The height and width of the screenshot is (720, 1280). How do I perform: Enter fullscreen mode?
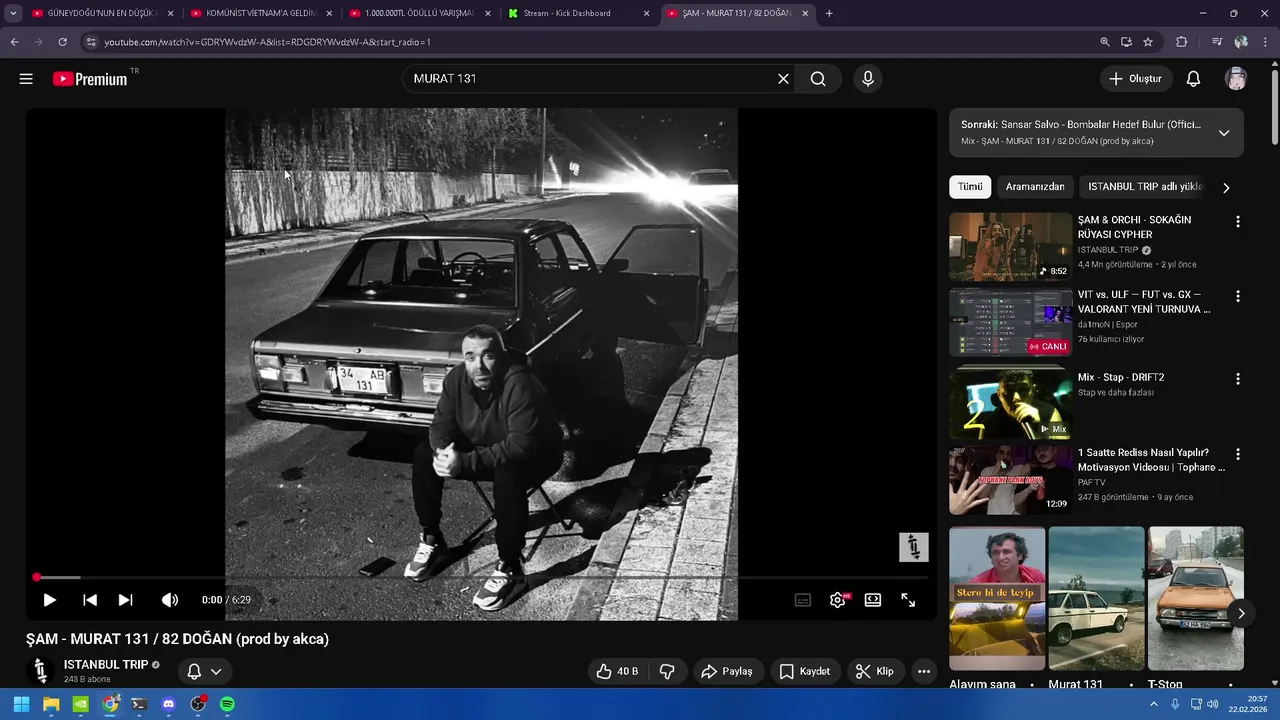point(908,600)
